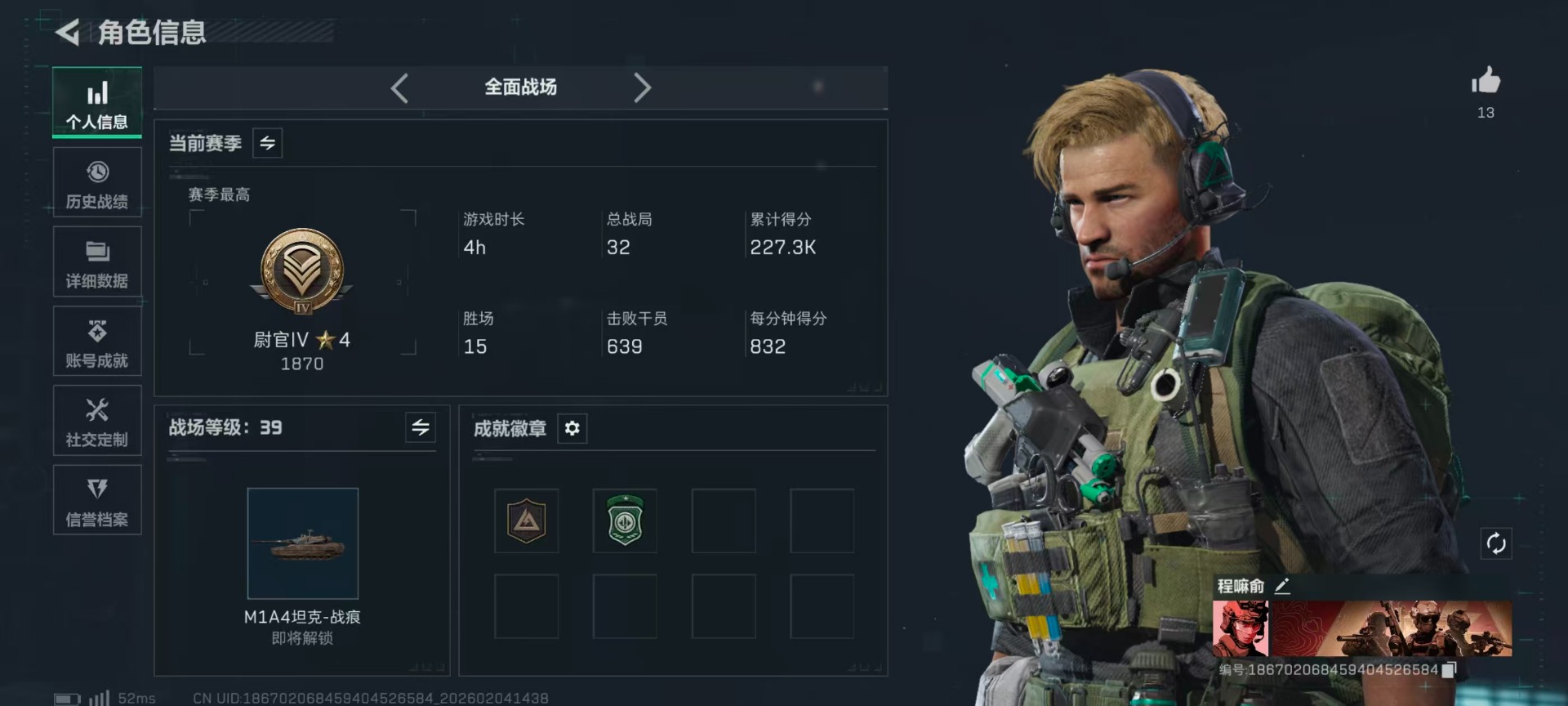1568x706 pixels.
Task: Edit the nickname 程嘛俞 with the pencil icon
Action: [x=1282, y=586]
